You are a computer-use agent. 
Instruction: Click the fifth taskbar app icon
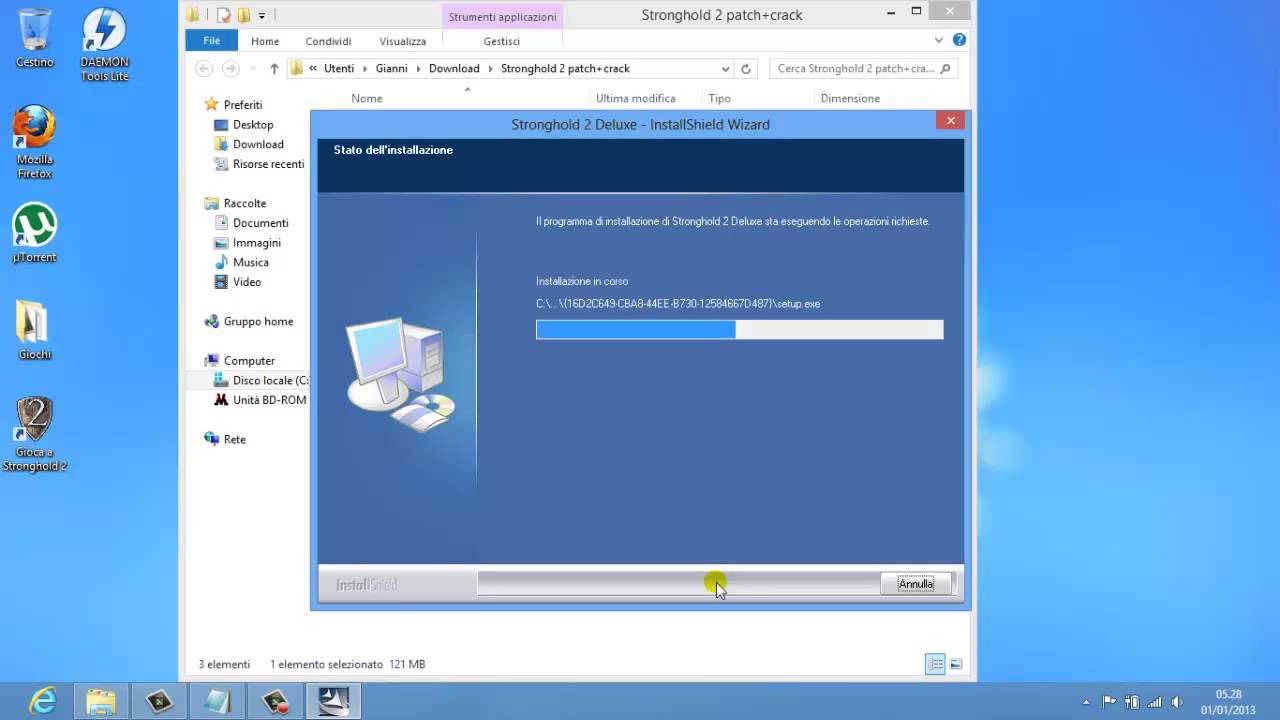(275, 701)
